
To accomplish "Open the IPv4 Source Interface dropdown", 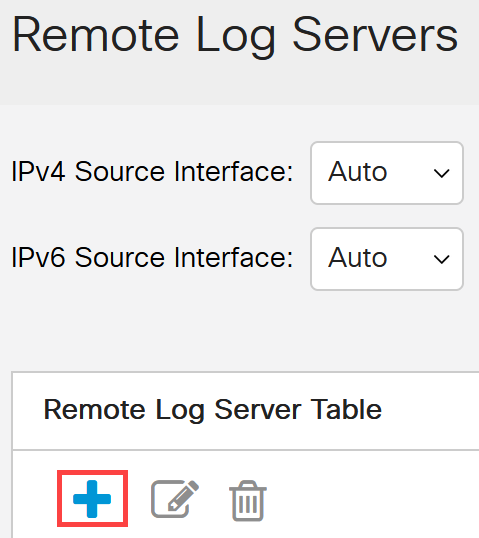I will 387,173.
